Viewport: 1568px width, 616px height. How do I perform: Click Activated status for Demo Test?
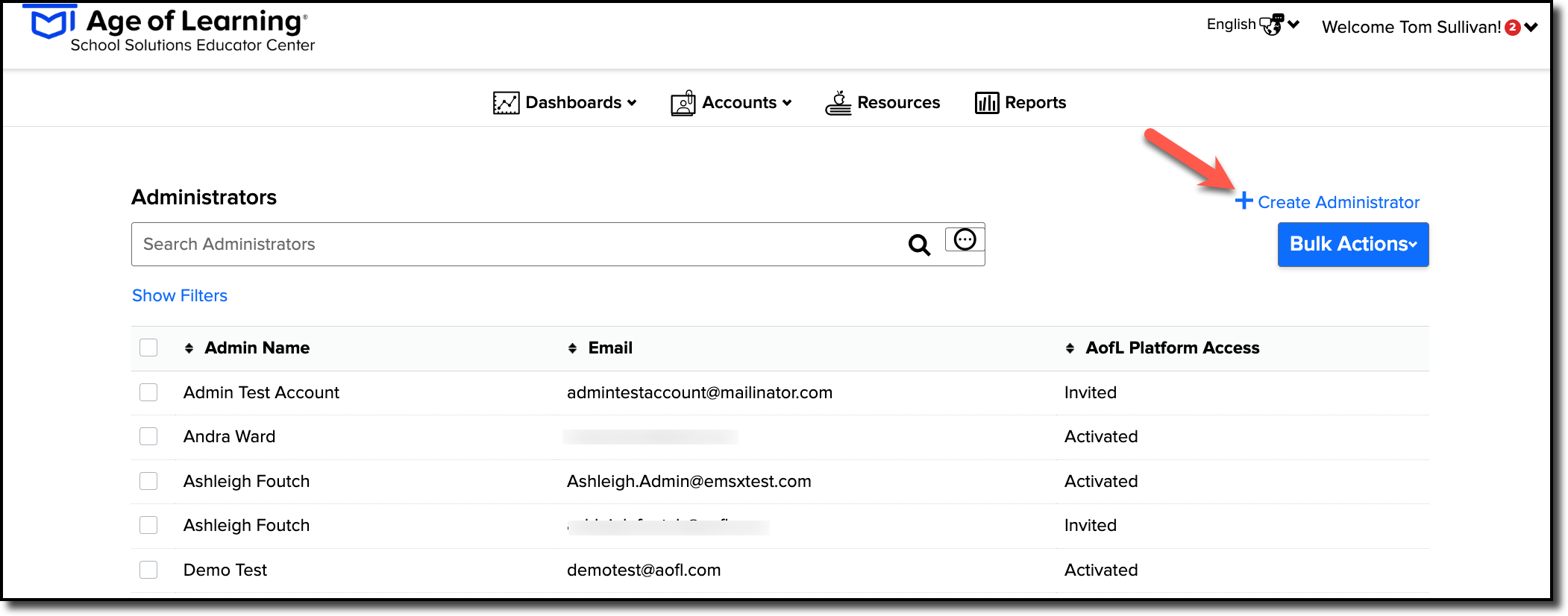(1101, 571)
